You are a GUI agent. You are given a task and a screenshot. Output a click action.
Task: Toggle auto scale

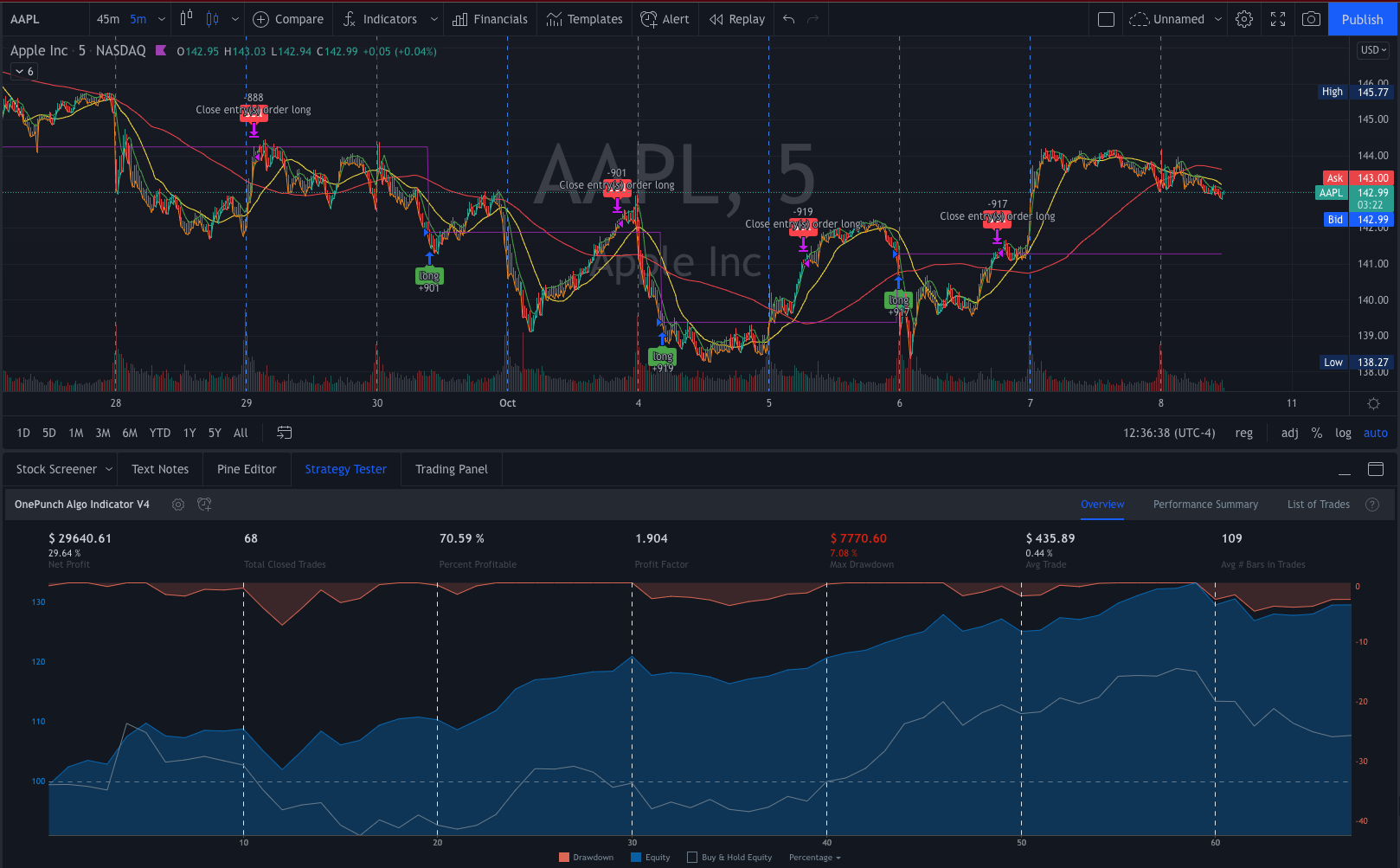click(x=1376, y=433)
